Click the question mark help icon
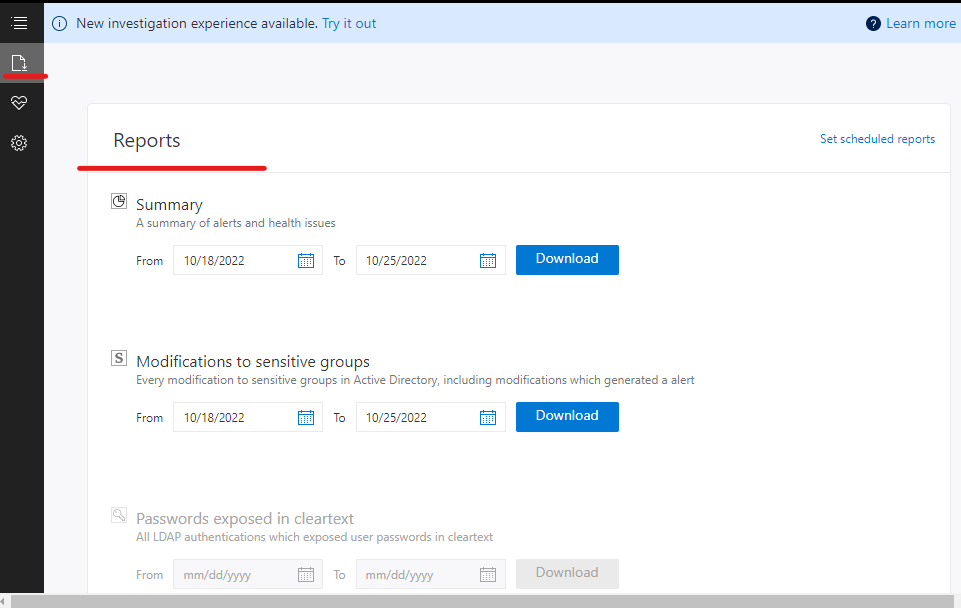 [873, 24]
